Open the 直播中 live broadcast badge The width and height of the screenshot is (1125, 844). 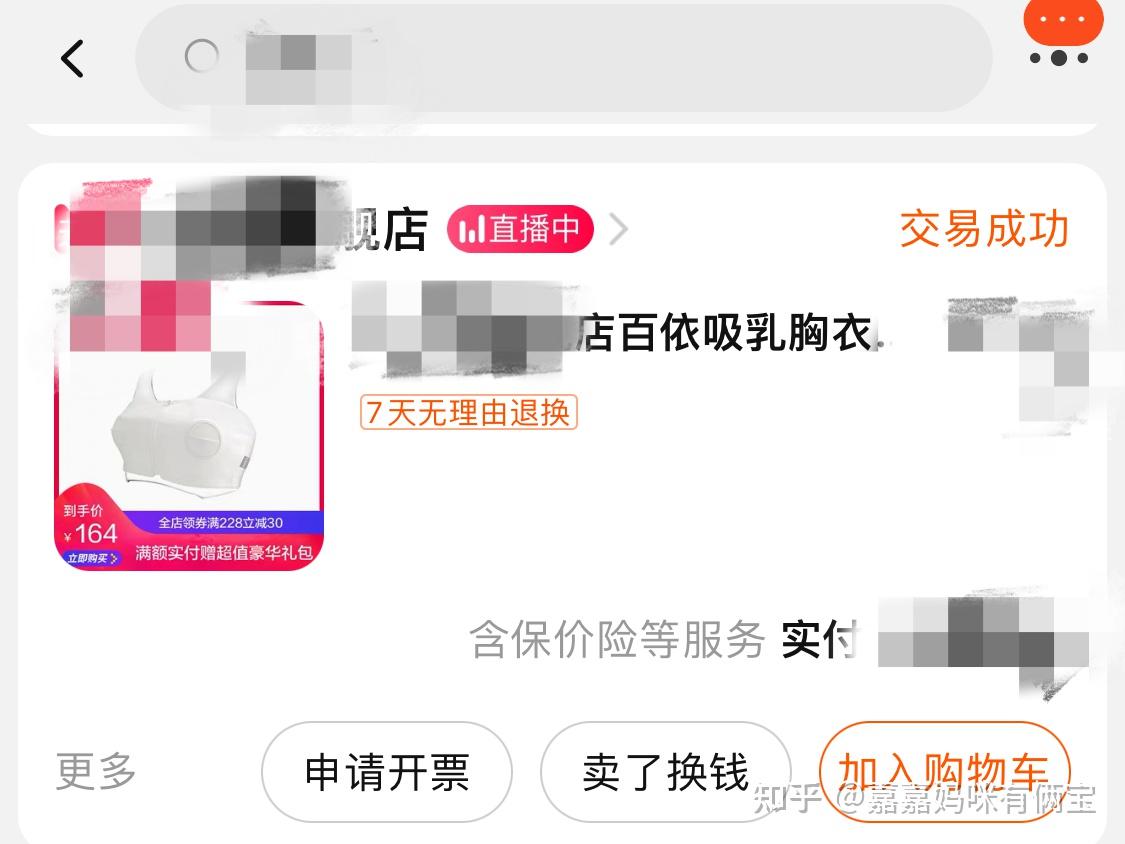coord(520,230)
